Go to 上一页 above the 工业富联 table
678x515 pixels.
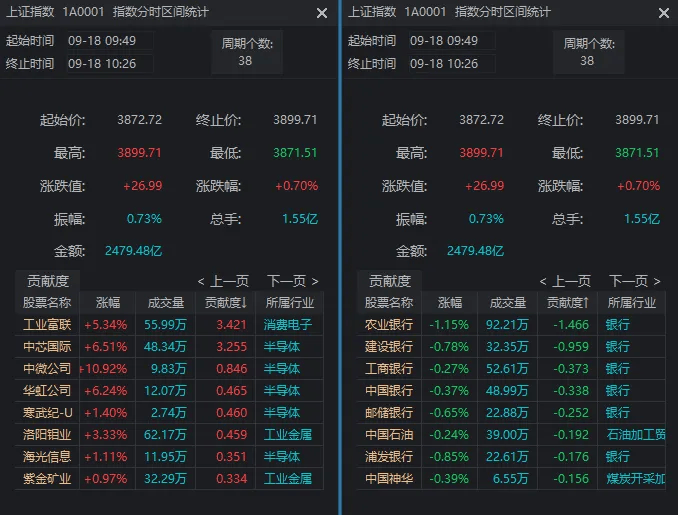coord(223,281)
